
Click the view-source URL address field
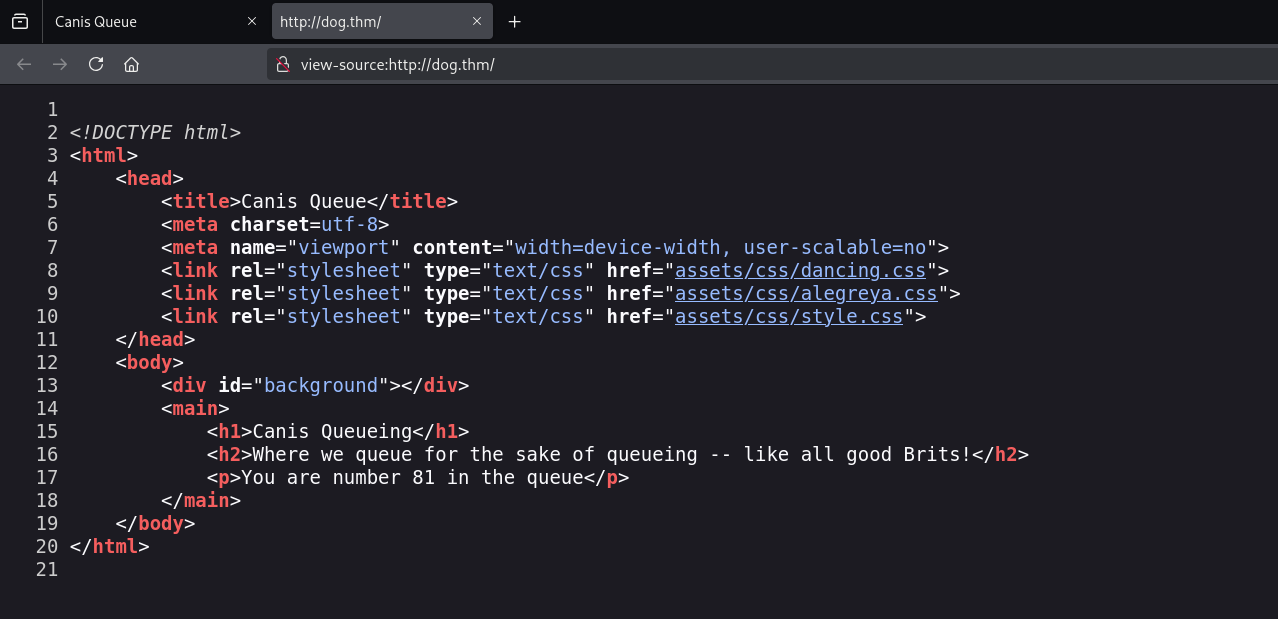(x=700, y=65)
